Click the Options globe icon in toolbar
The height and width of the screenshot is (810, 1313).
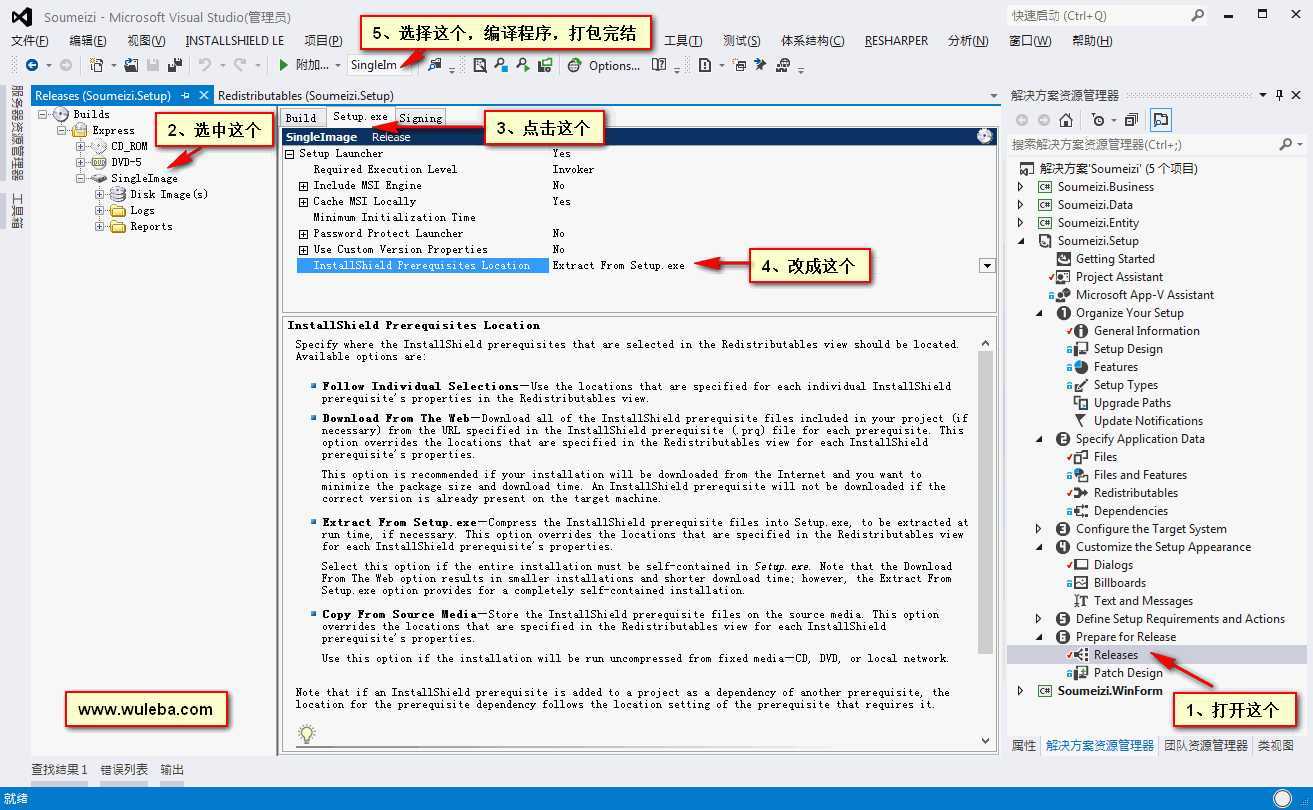pos(574,65)
